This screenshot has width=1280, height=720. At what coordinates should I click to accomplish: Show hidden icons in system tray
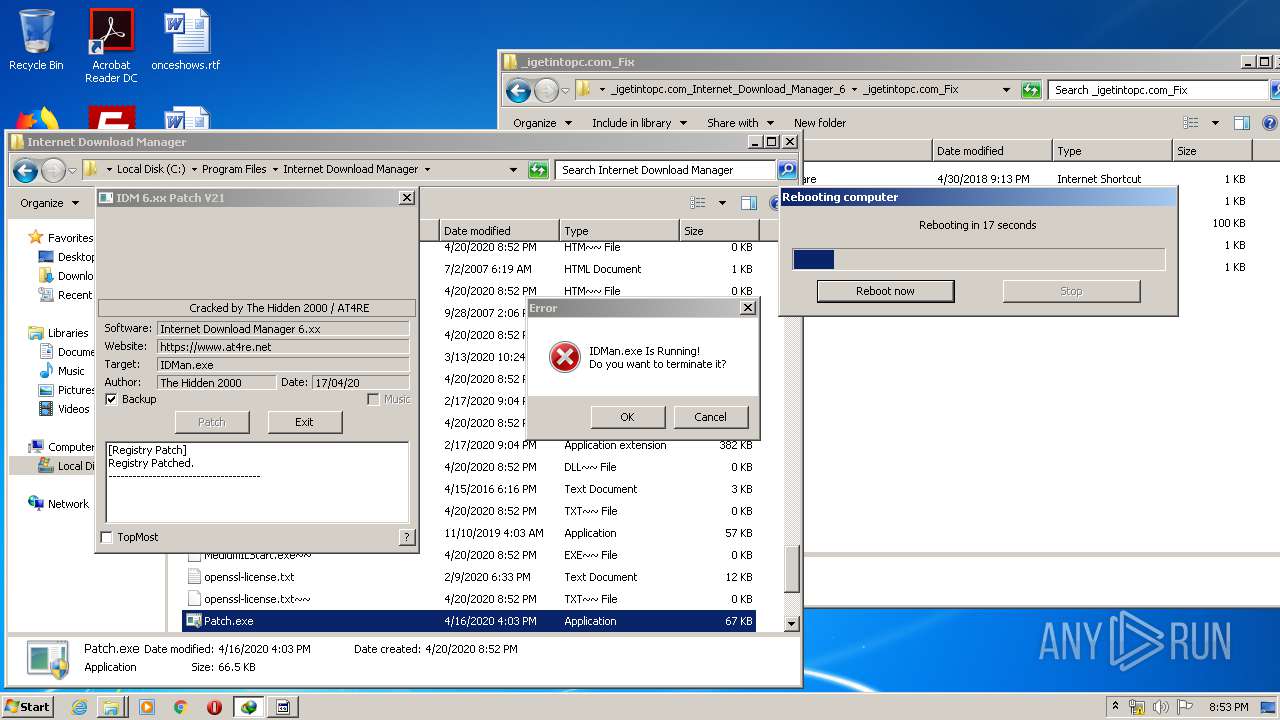pos(1115,707)
